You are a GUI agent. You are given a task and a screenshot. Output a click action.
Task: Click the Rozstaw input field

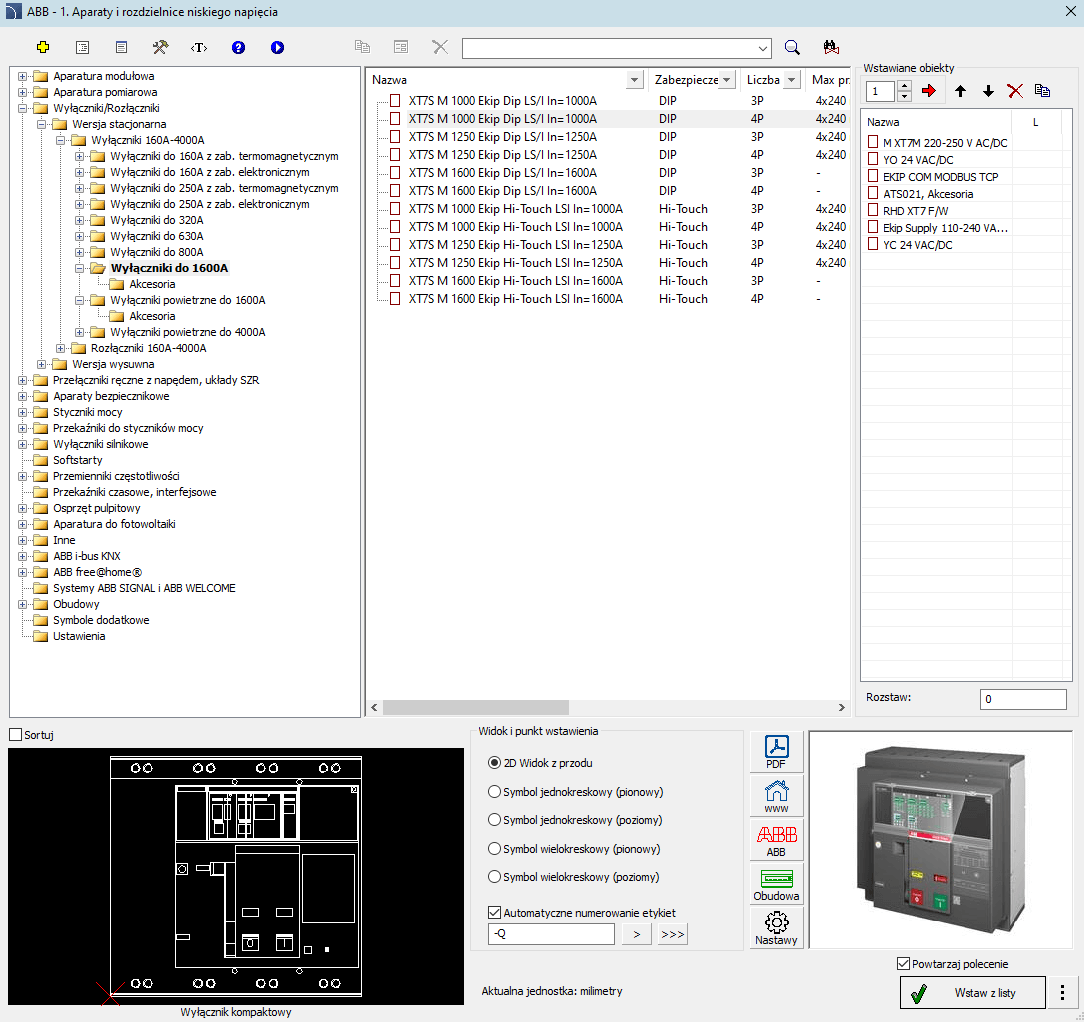pos(1023,699)
